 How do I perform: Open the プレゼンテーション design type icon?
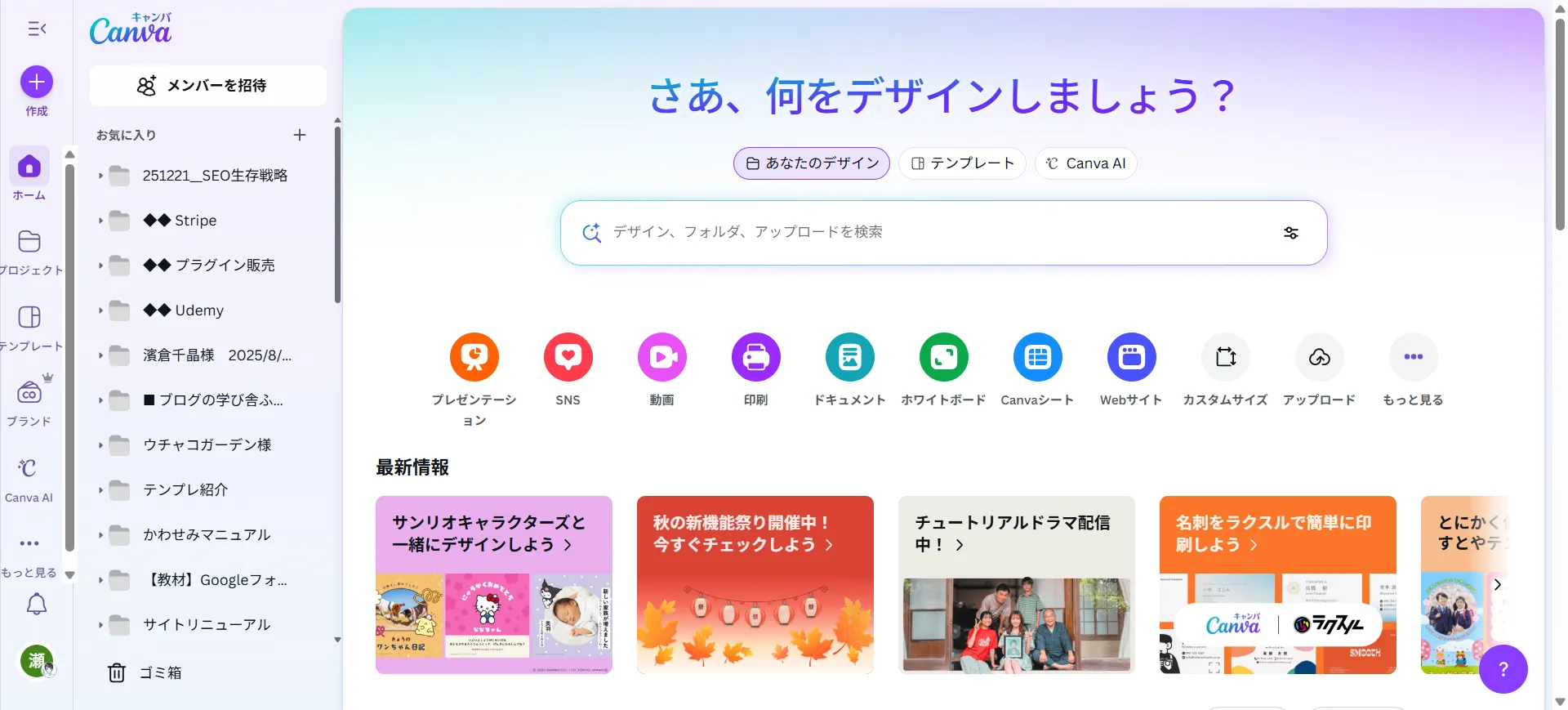click(x=474, y=357)
